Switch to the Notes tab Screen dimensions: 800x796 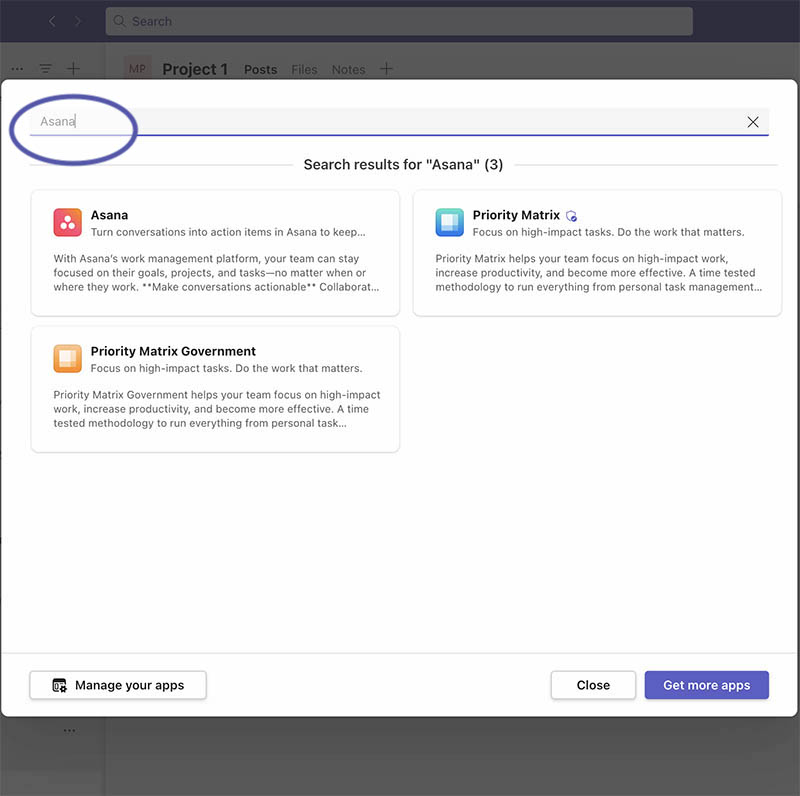tap(348, 69)
